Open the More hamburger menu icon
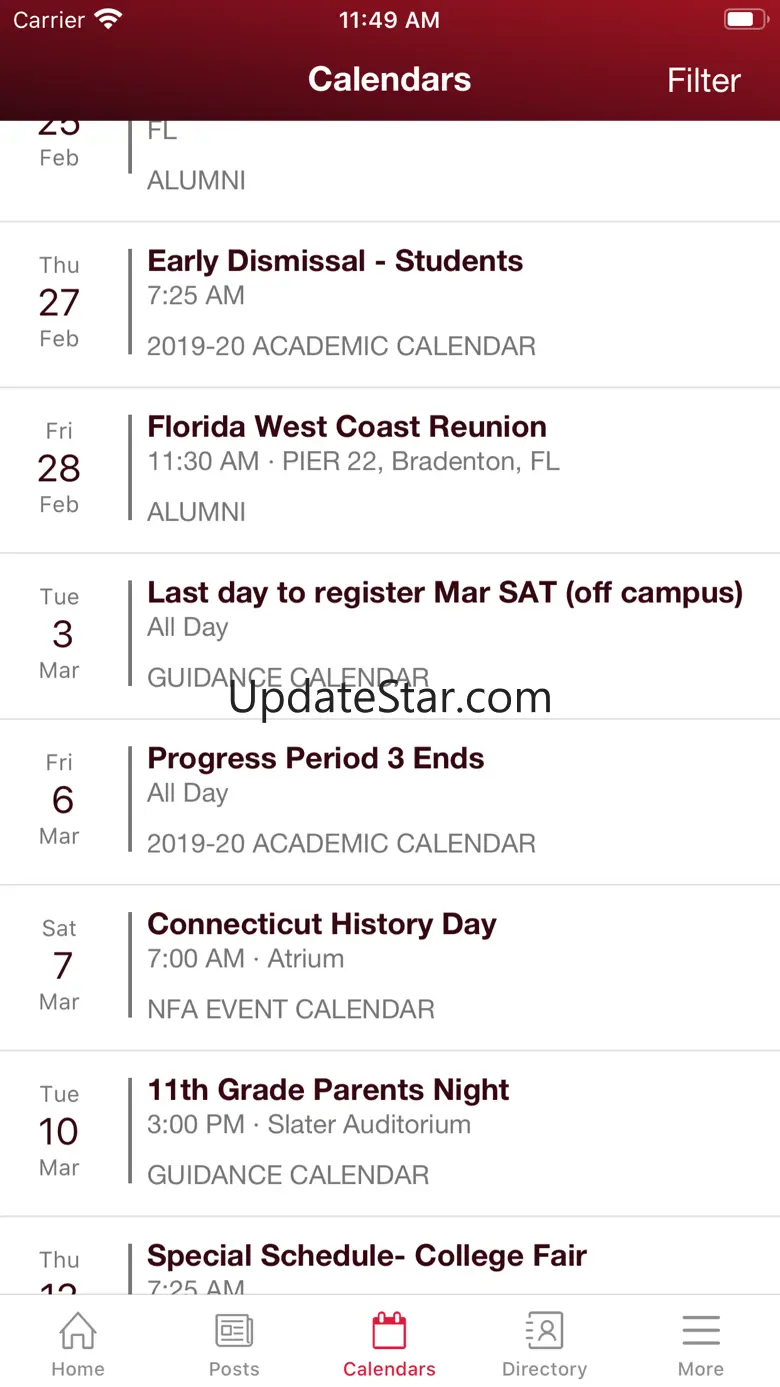The width and height of the screenshot is (780, 1387). (x=700, y=1331)
